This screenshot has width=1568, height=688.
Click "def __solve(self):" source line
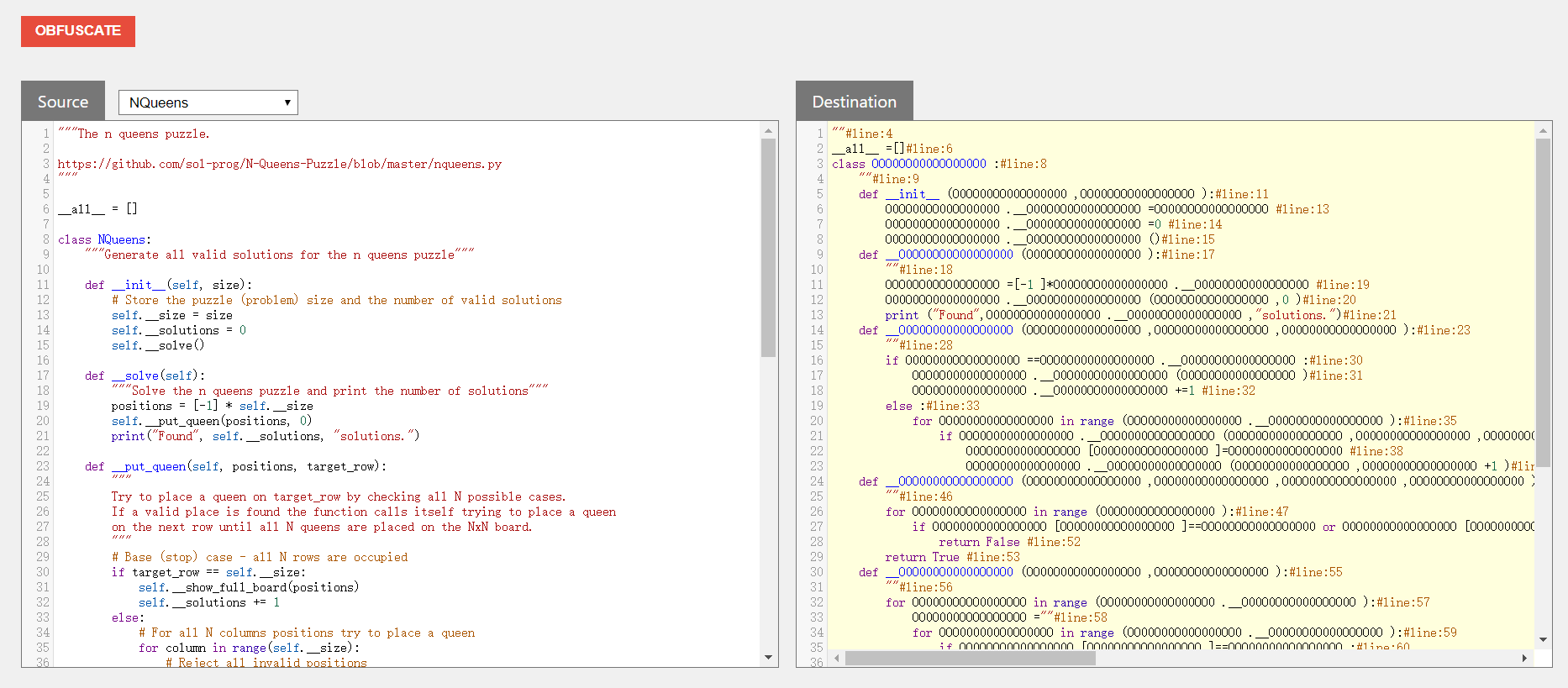tap(145, 376)
